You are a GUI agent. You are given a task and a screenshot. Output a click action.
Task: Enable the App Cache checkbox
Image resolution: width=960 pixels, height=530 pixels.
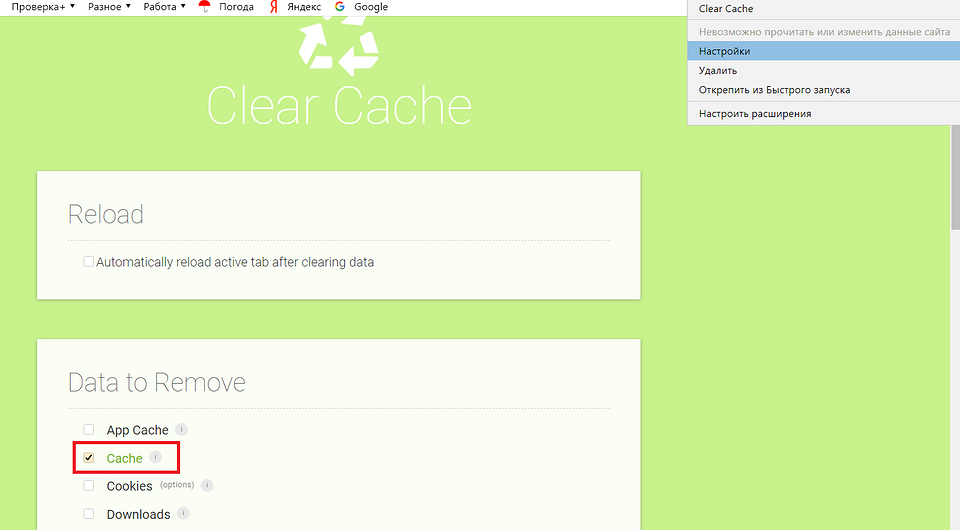(89, 430)
